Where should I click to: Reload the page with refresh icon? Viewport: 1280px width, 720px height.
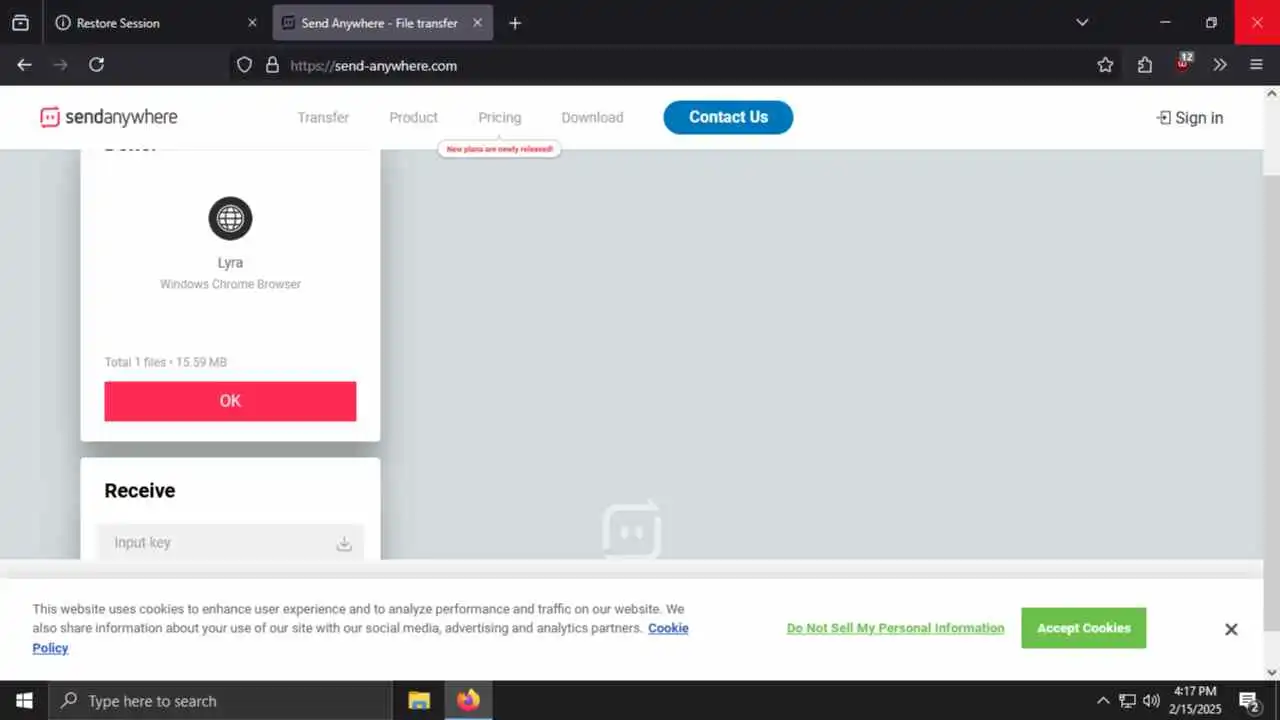(x=97, y=65)
